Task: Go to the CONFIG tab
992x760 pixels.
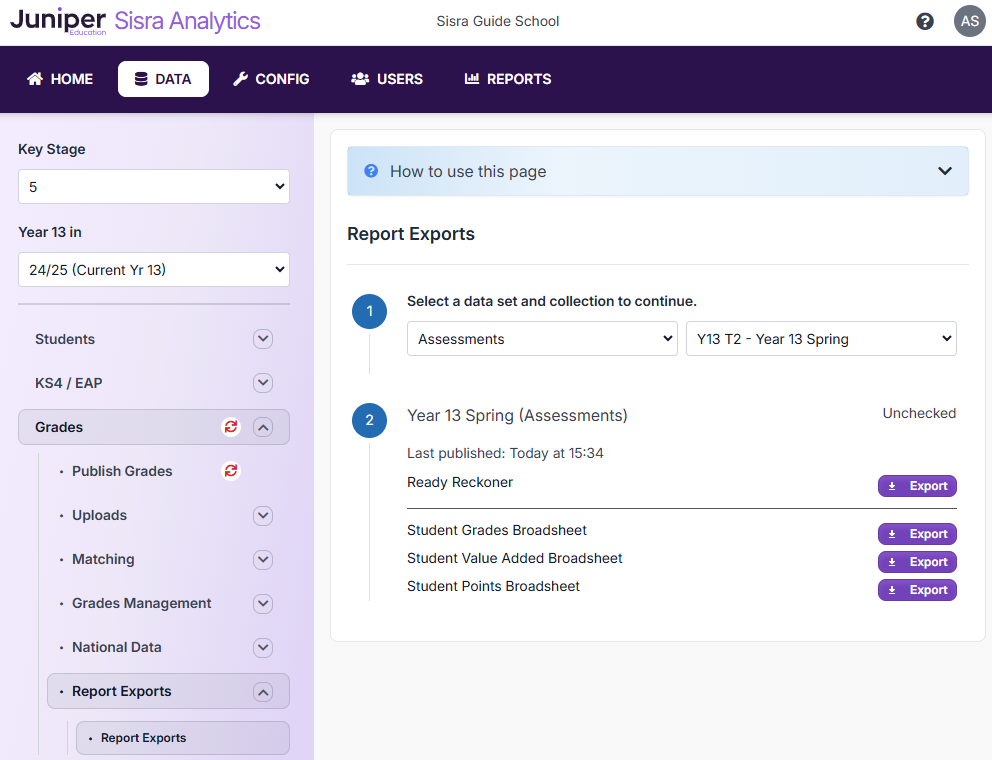Action: pyautogui.click(x=271, y=79)
